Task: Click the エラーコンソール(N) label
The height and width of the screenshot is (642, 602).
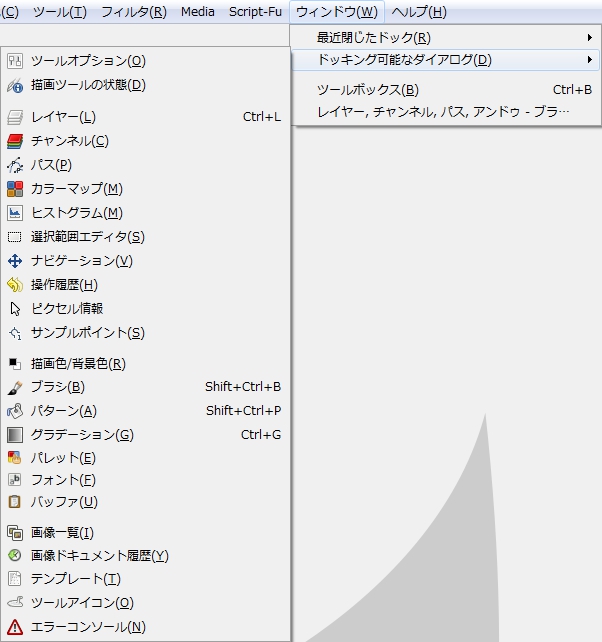Action: click(88, 627)
